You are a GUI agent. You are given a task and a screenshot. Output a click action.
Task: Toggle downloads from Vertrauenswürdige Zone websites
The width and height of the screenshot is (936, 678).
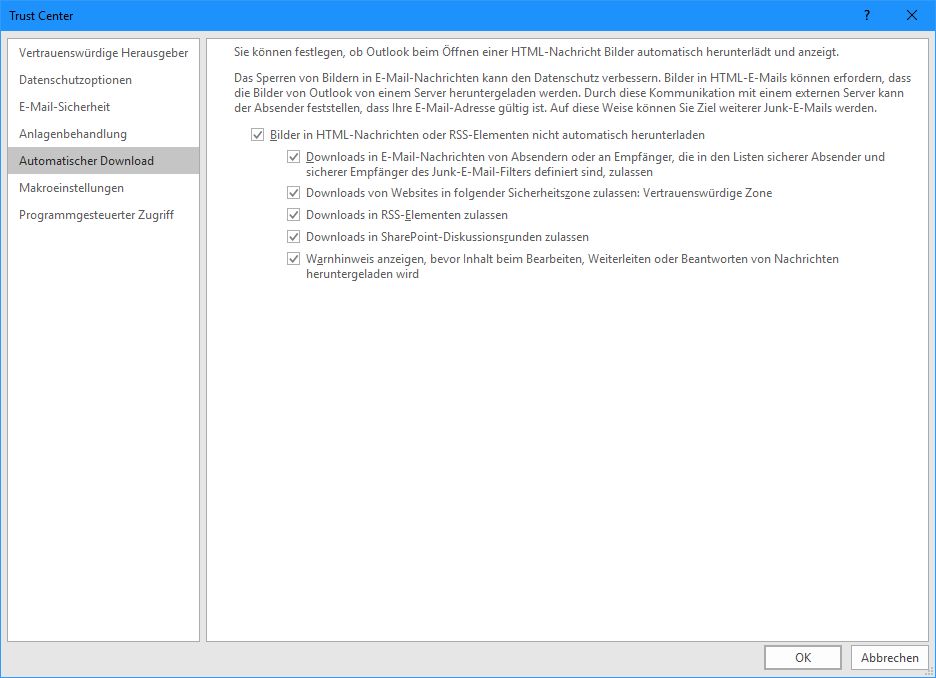(293, 193)
